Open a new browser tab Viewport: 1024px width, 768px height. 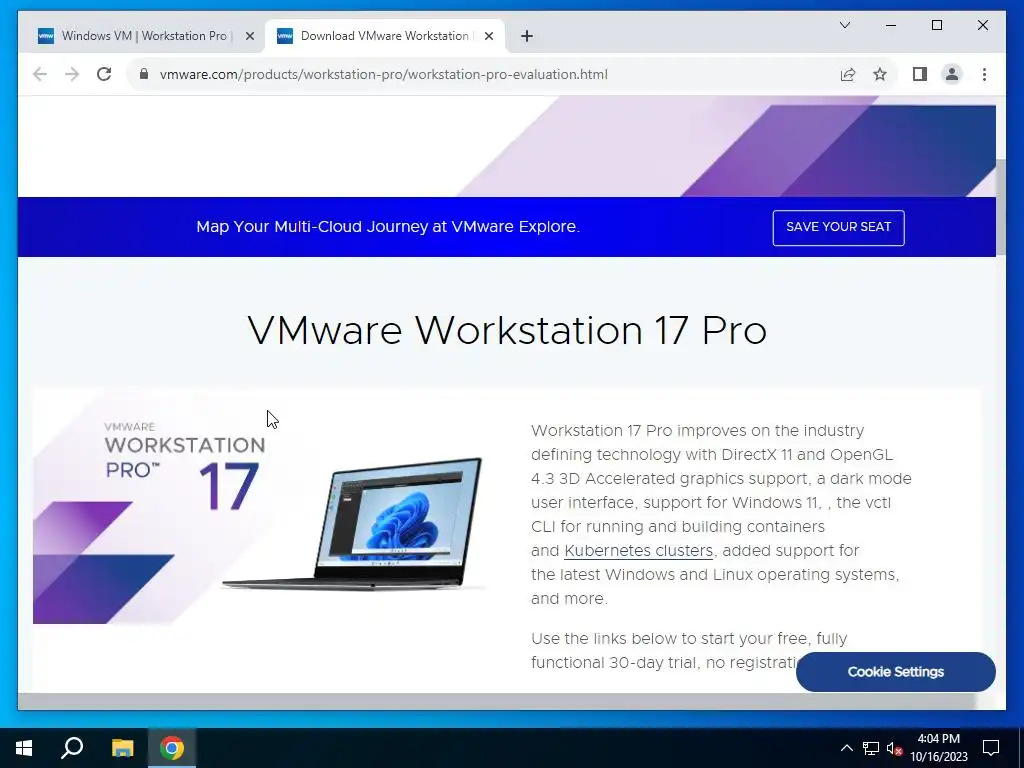[x=527, y=36]
